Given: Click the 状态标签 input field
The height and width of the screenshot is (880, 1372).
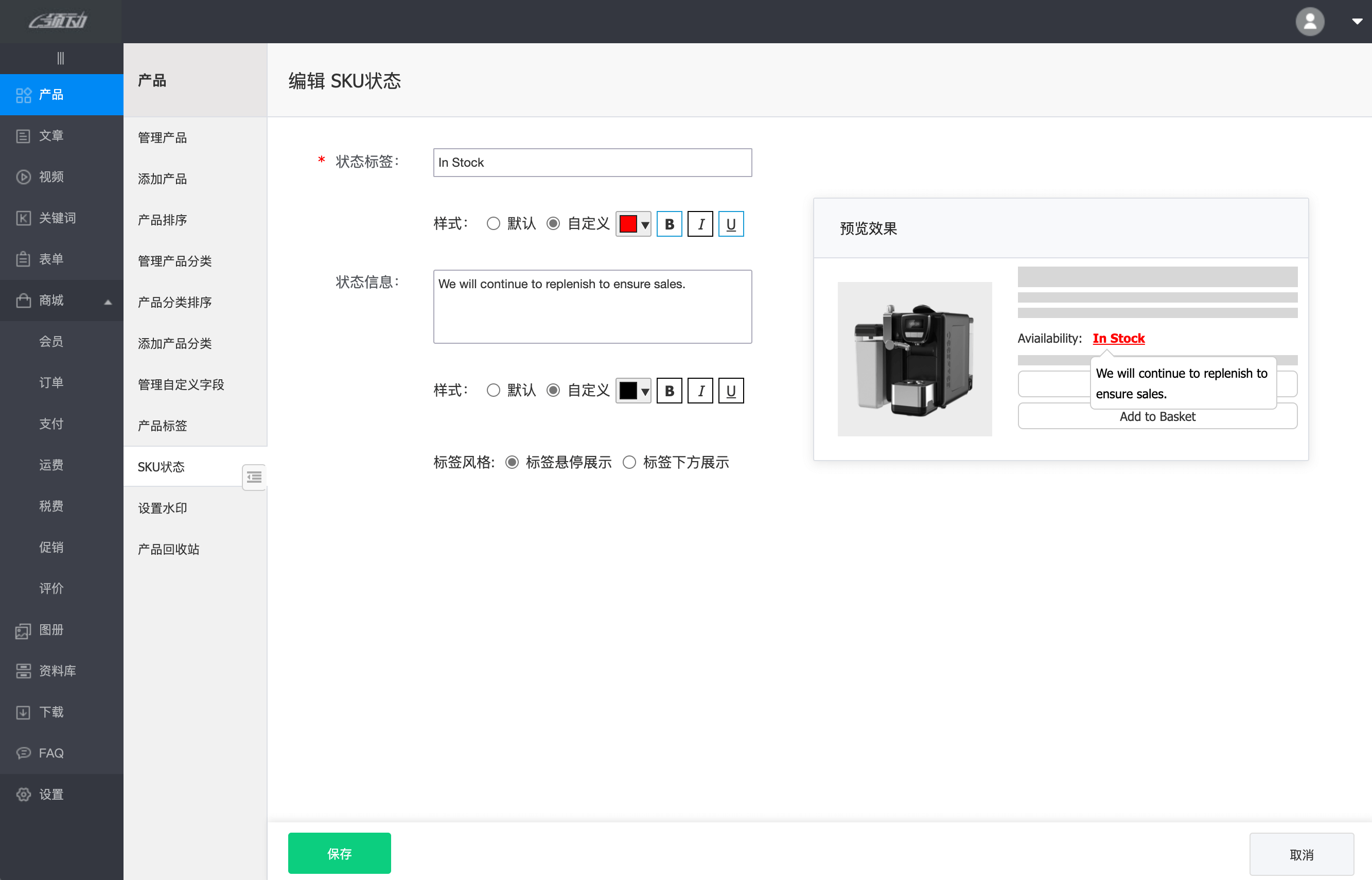Looking at the screenshot, I should coord(592,163).
